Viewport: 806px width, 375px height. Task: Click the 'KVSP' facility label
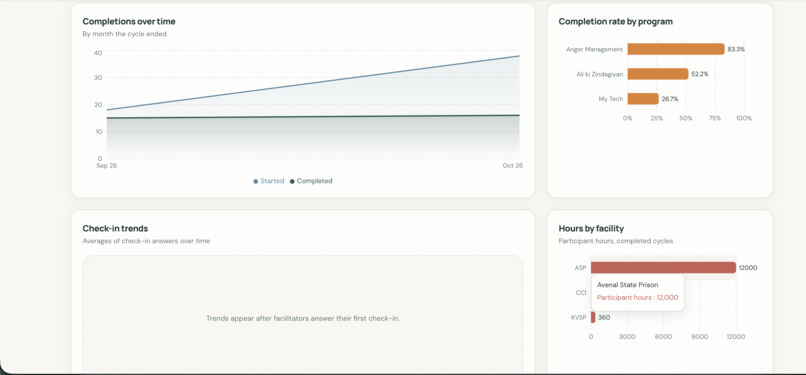click(x=579, y=317)
